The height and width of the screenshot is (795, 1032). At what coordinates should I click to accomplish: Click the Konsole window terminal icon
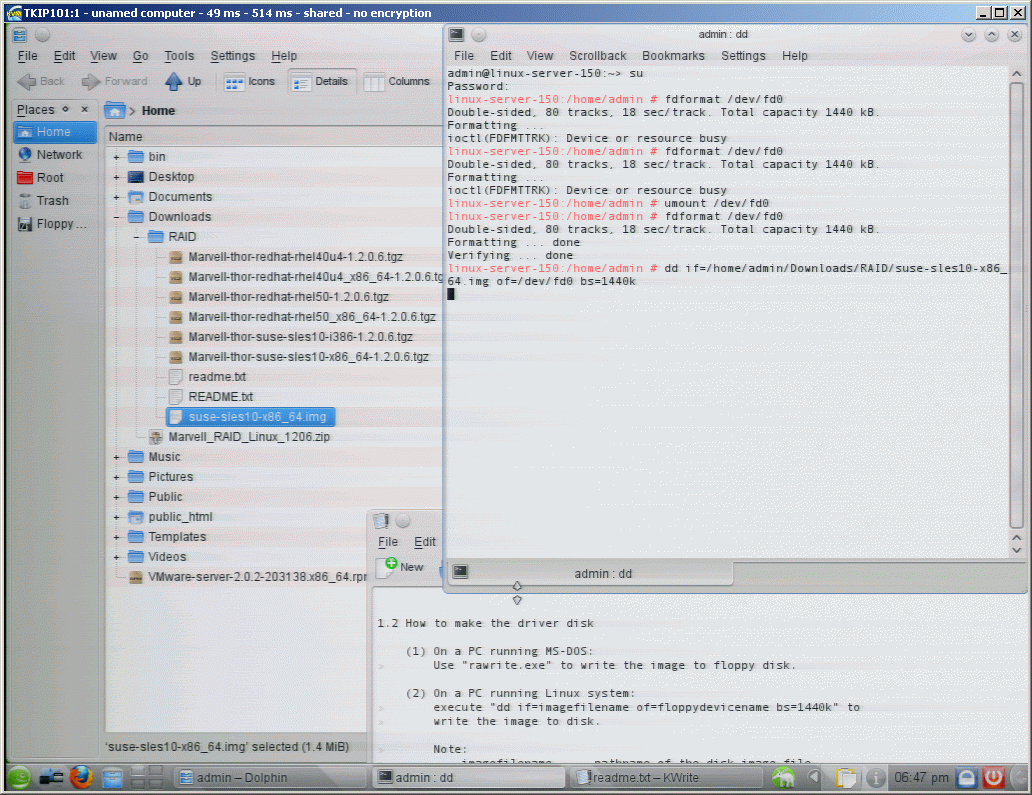click(x=456, y=34)
